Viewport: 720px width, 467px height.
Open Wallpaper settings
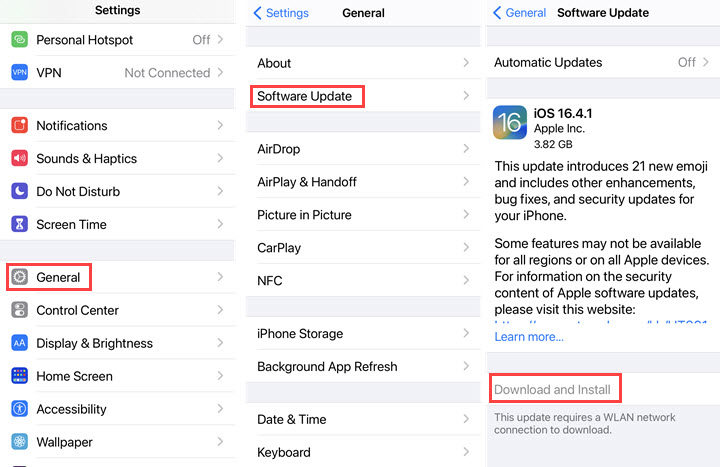click(x=118, y=442)
